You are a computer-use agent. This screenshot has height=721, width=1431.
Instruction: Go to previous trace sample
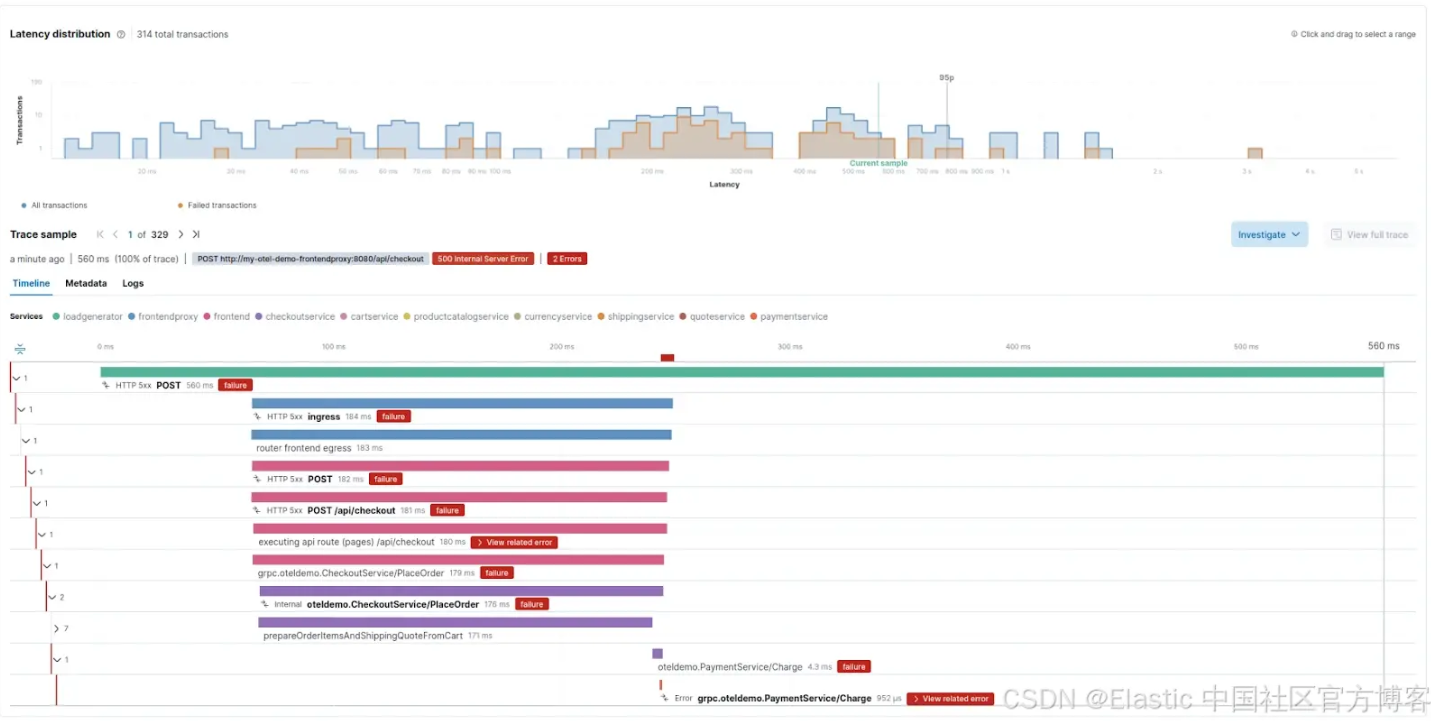[116, 235]
